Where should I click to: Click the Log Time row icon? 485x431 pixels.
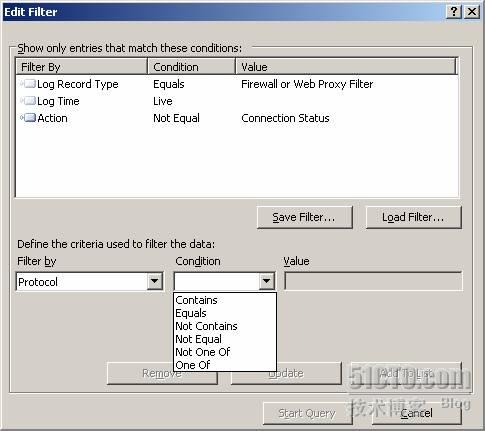(28, 101)
